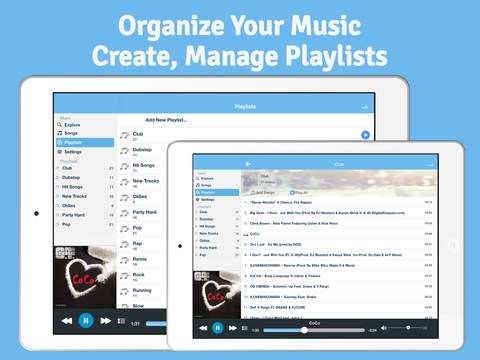
Task: Tap Add Songs under the Club banner
Action: [x=263, y=192]
